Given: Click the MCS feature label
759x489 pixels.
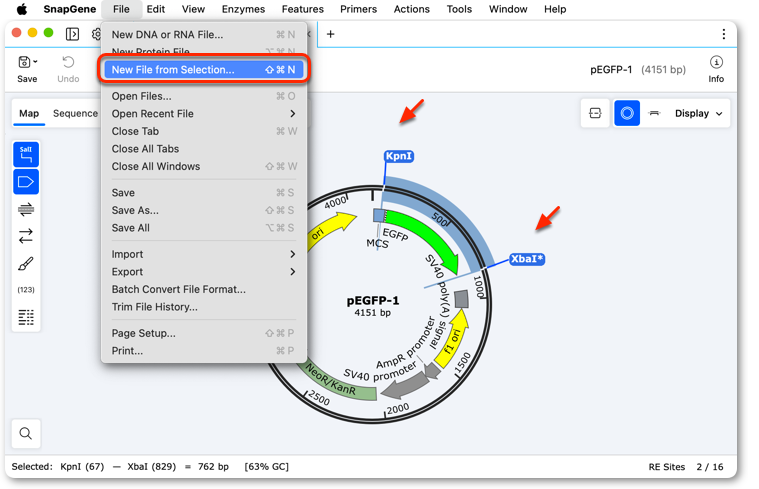Looking at the screenshot, I should [378, 244].
